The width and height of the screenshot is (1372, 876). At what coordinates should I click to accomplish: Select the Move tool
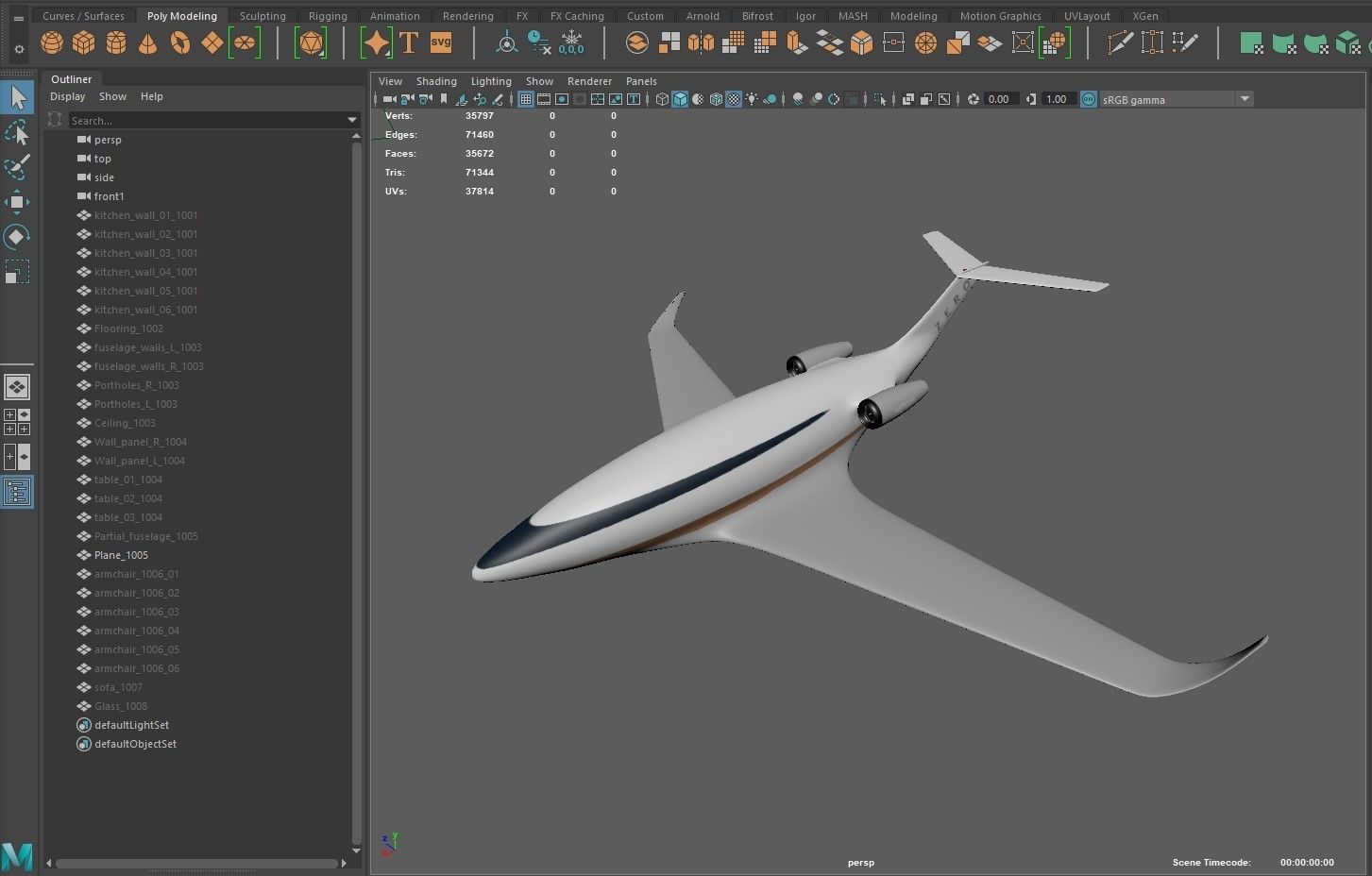click(x=18, y=202)
